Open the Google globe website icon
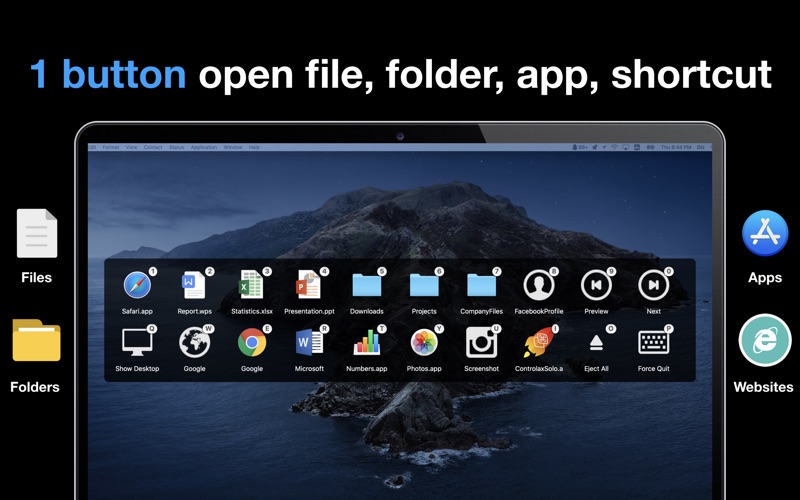 194,342
